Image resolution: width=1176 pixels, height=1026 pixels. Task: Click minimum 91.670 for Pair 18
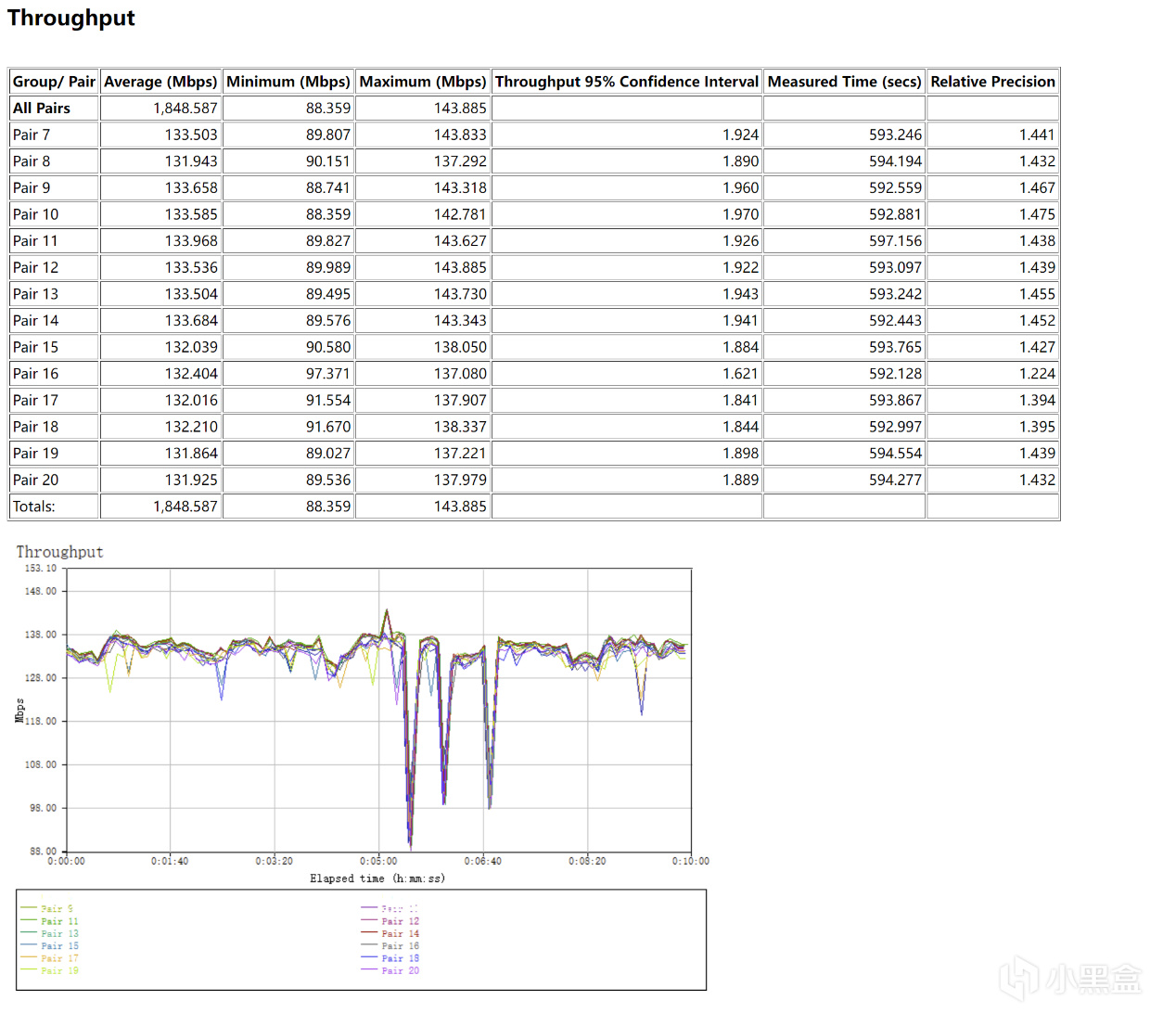pyautogui.click(x=328, y=427)
